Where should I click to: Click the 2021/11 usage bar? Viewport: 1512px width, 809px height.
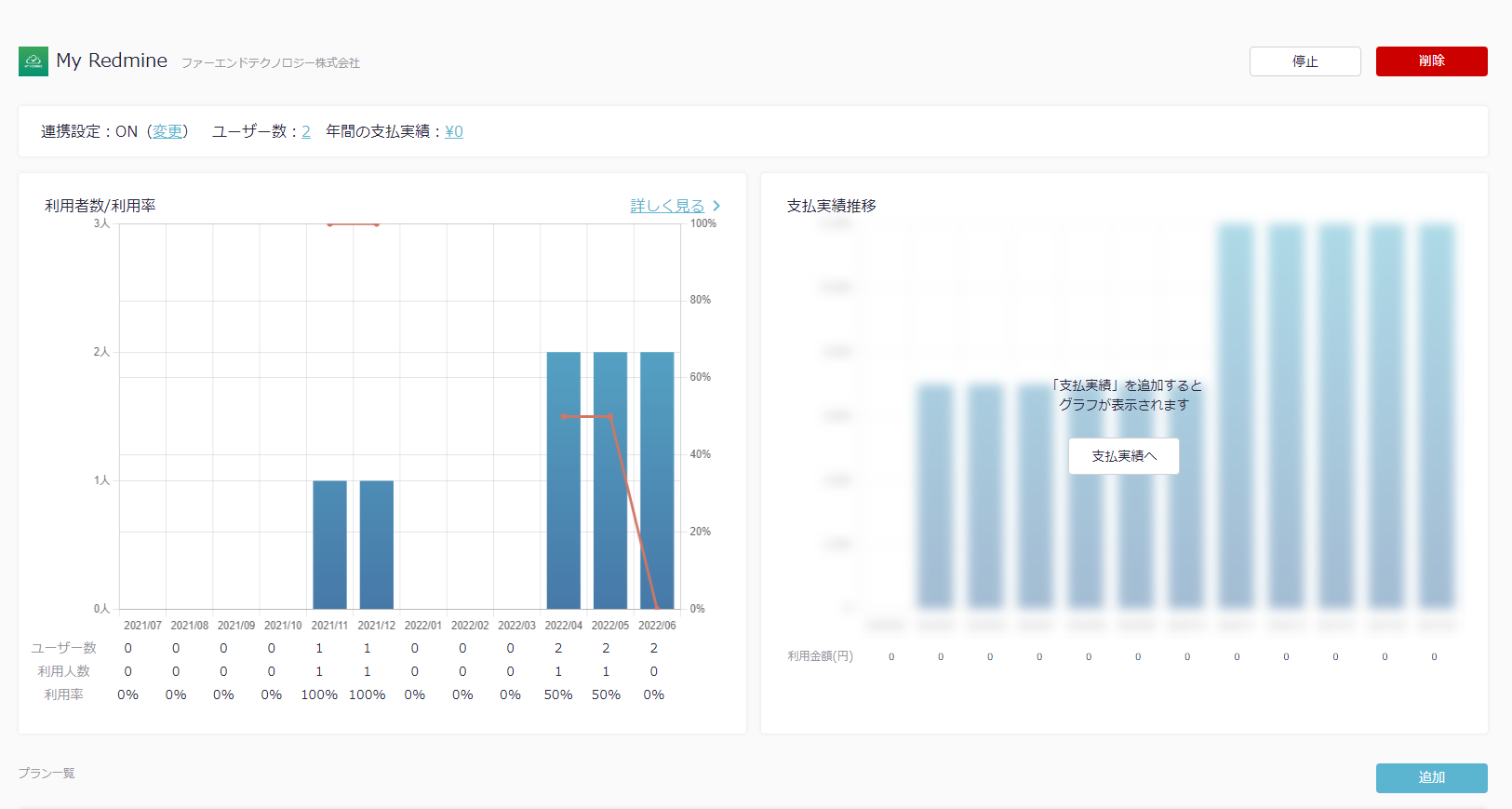(329, 545)
